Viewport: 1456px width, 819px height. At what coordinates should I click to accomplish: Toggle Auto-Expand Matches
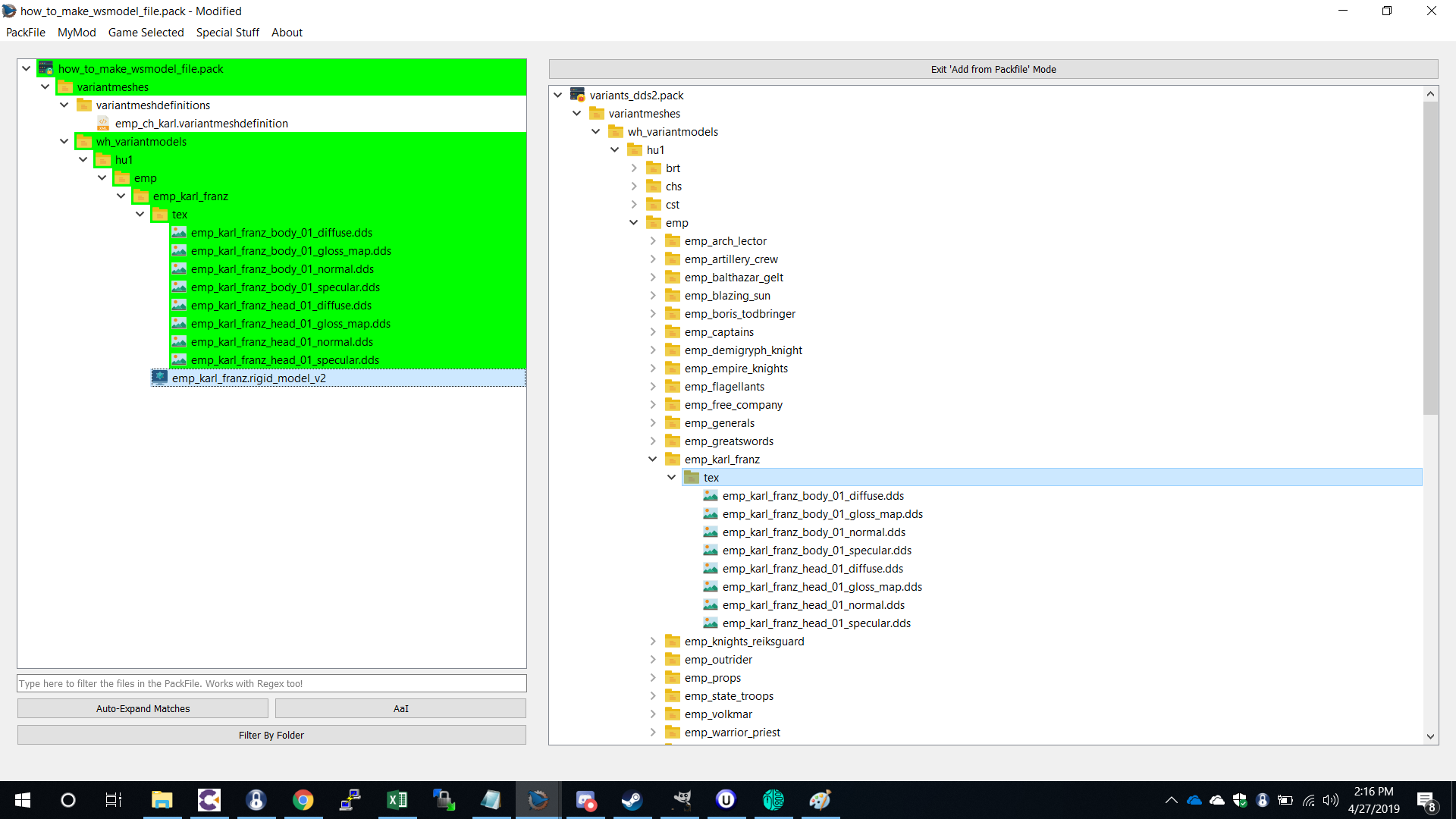(x=143, y=708)
